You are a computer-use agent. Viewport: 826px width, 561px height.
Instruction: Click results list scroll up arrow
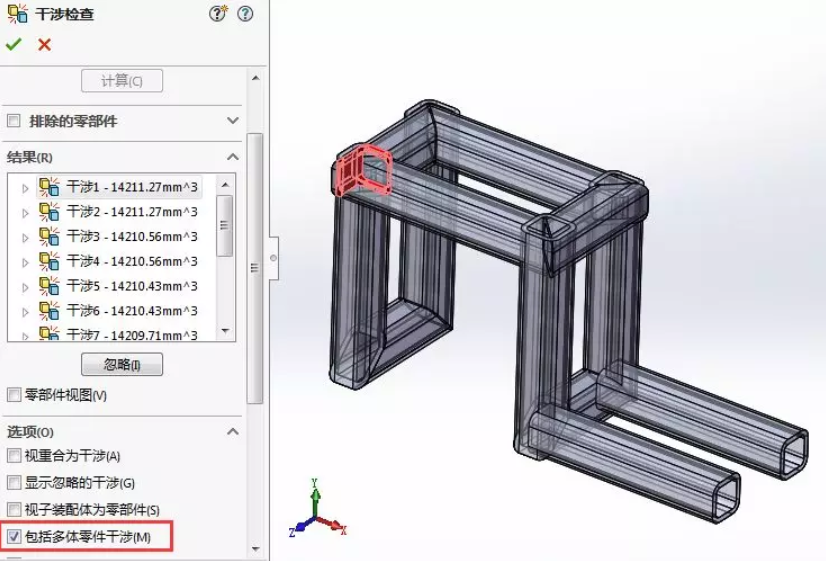tap(225, 184)
